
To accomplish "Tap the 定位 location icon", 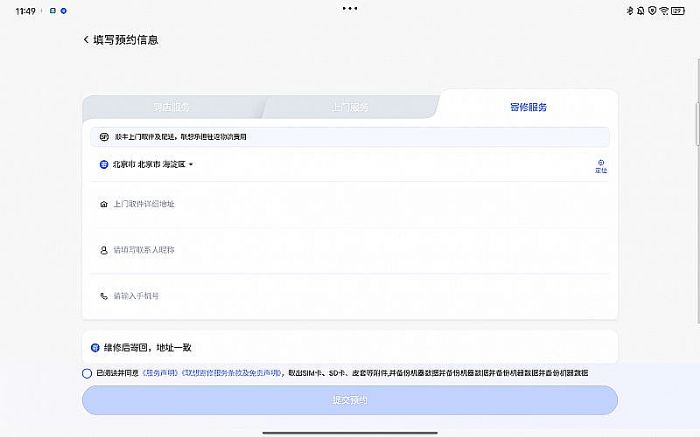I will [x=601, y=165].
